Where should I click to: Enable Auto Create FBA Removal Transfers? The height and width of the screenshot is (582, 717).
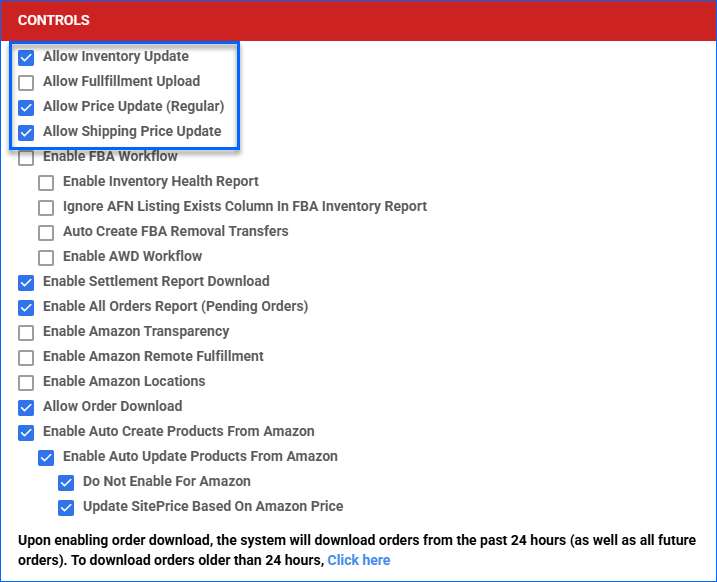[x=46, y=232]
